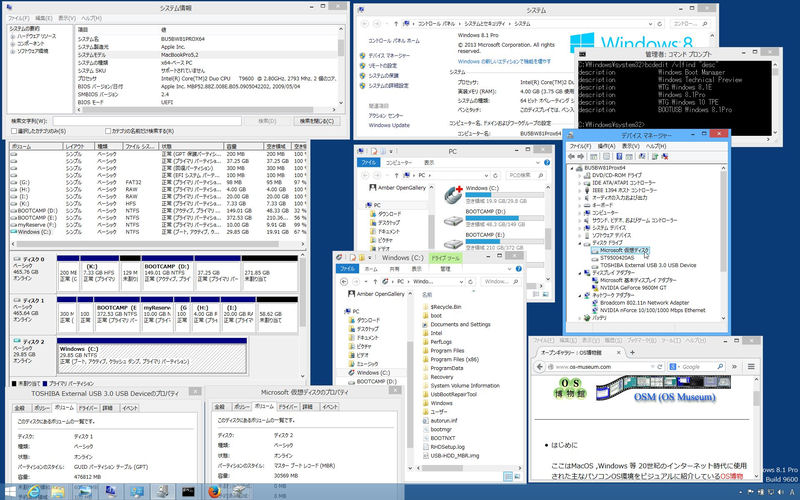Collapse ディスク ドライブ node in Device Manager
This screenshot has width=800, height=500.
pos(580,243)
